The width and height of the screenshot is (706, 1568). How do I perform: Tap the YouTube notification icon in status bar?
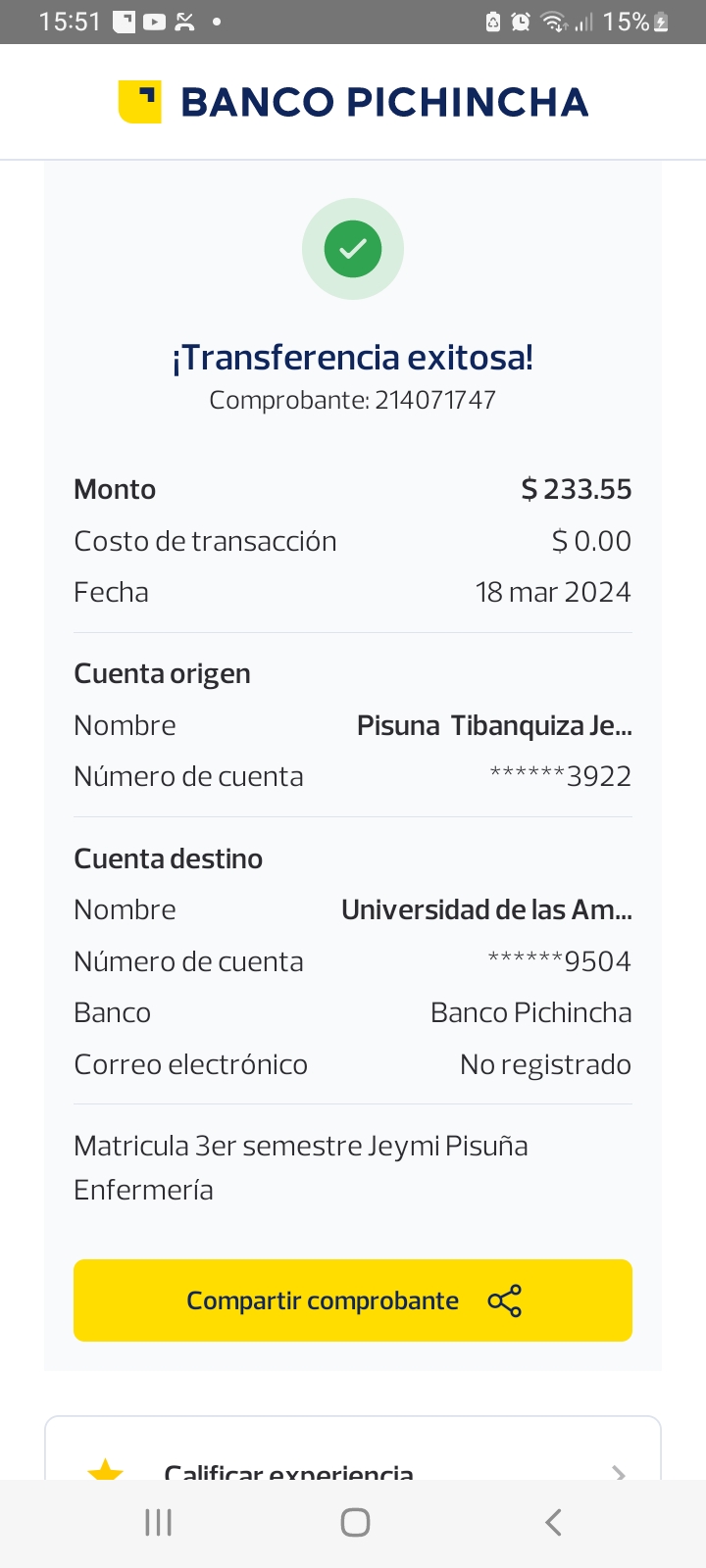(x=154, y=22)
